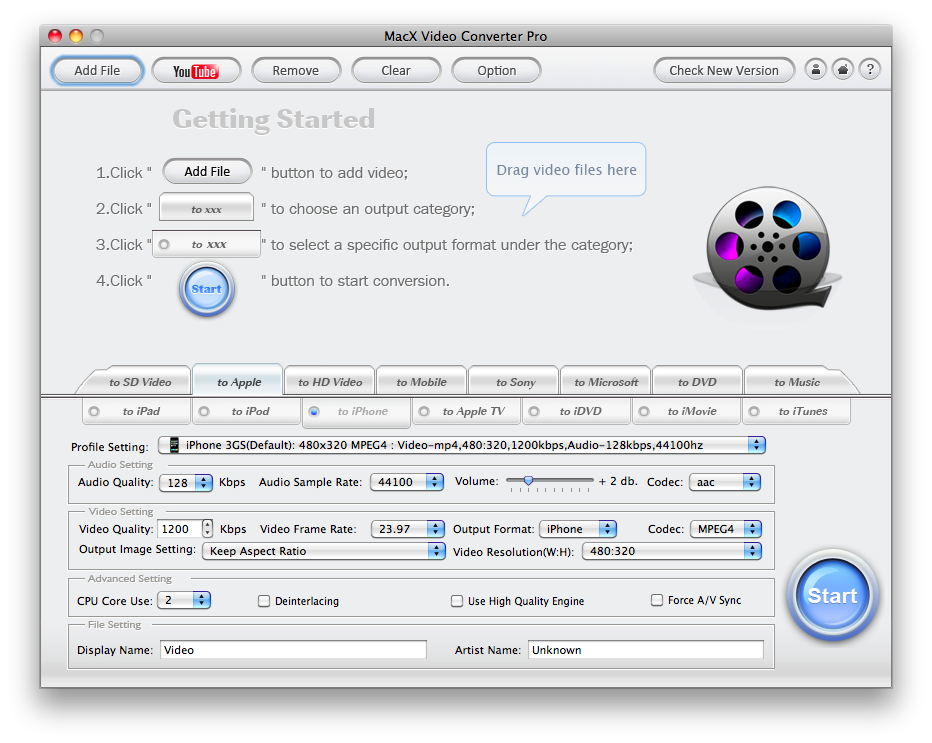
Task: Click the film reel application logo
Action: click(x=767, y=248)
